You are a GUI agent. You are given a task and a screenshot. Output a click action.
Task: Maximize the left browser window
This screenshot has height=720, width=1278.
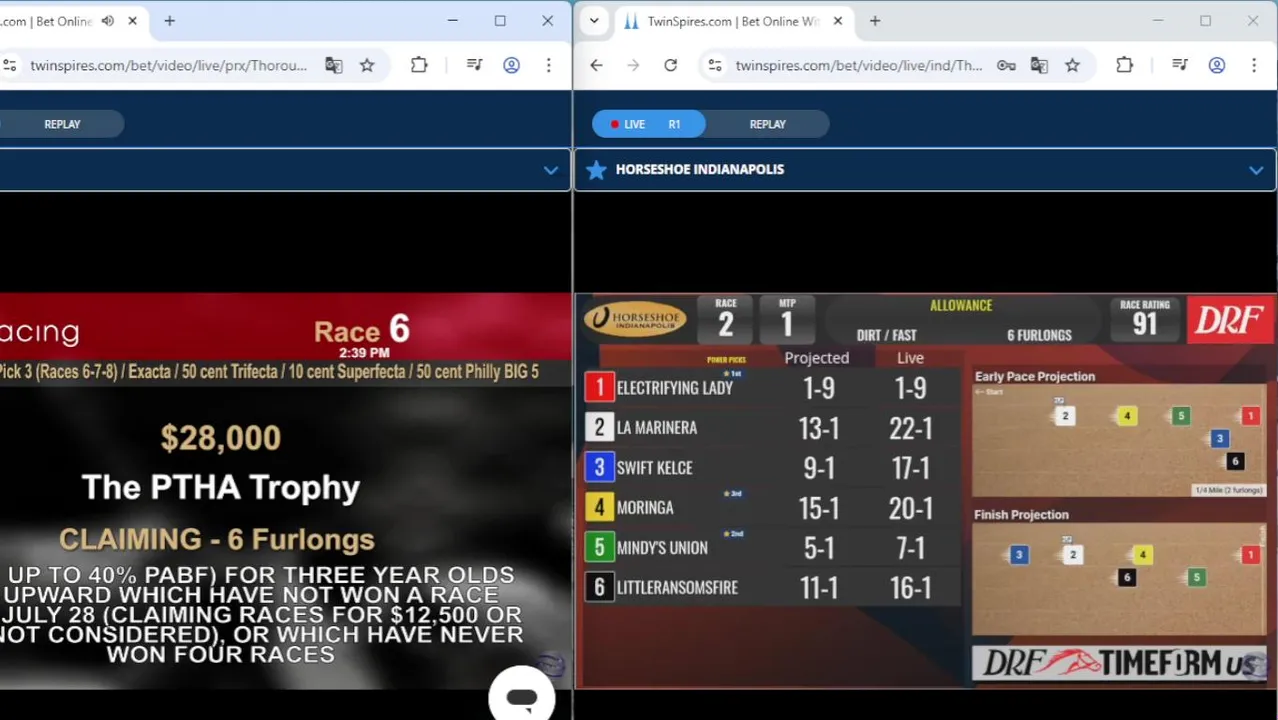point(500,21)
